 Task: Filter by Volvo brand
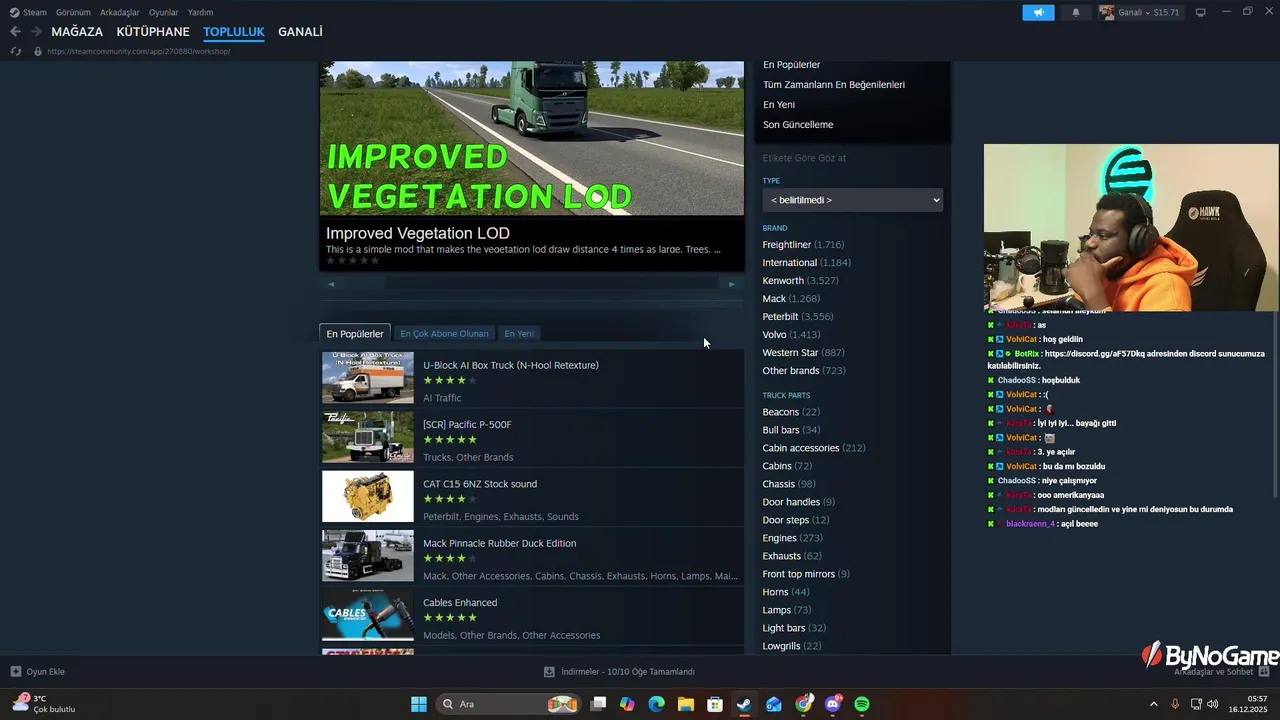point(791,335)
